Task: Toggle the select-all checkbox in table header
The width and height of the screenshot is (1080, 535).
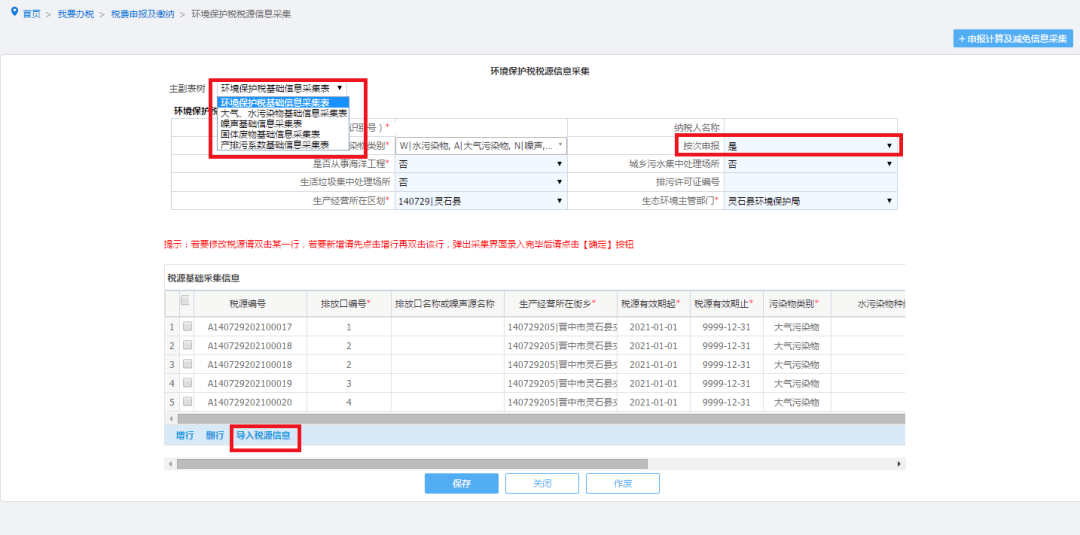Action: (x=185, y=300)
